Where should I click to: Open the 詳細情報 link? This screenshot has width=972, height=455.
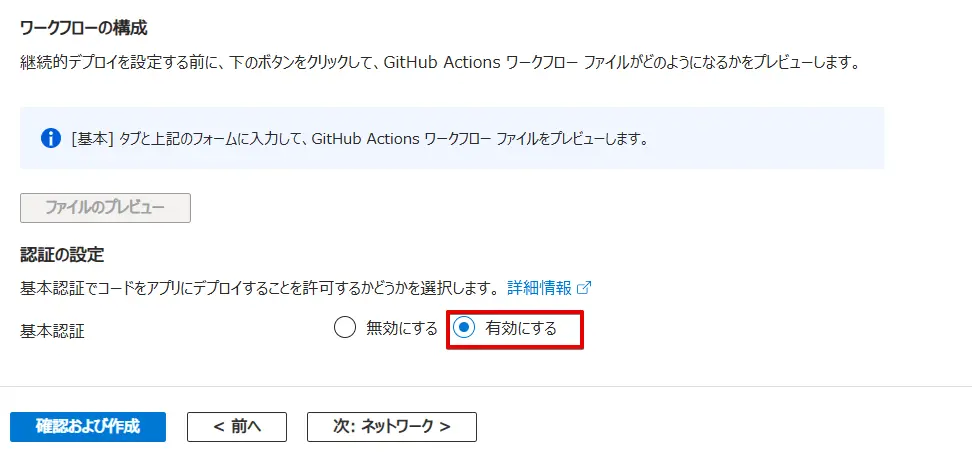pos(539,288)
